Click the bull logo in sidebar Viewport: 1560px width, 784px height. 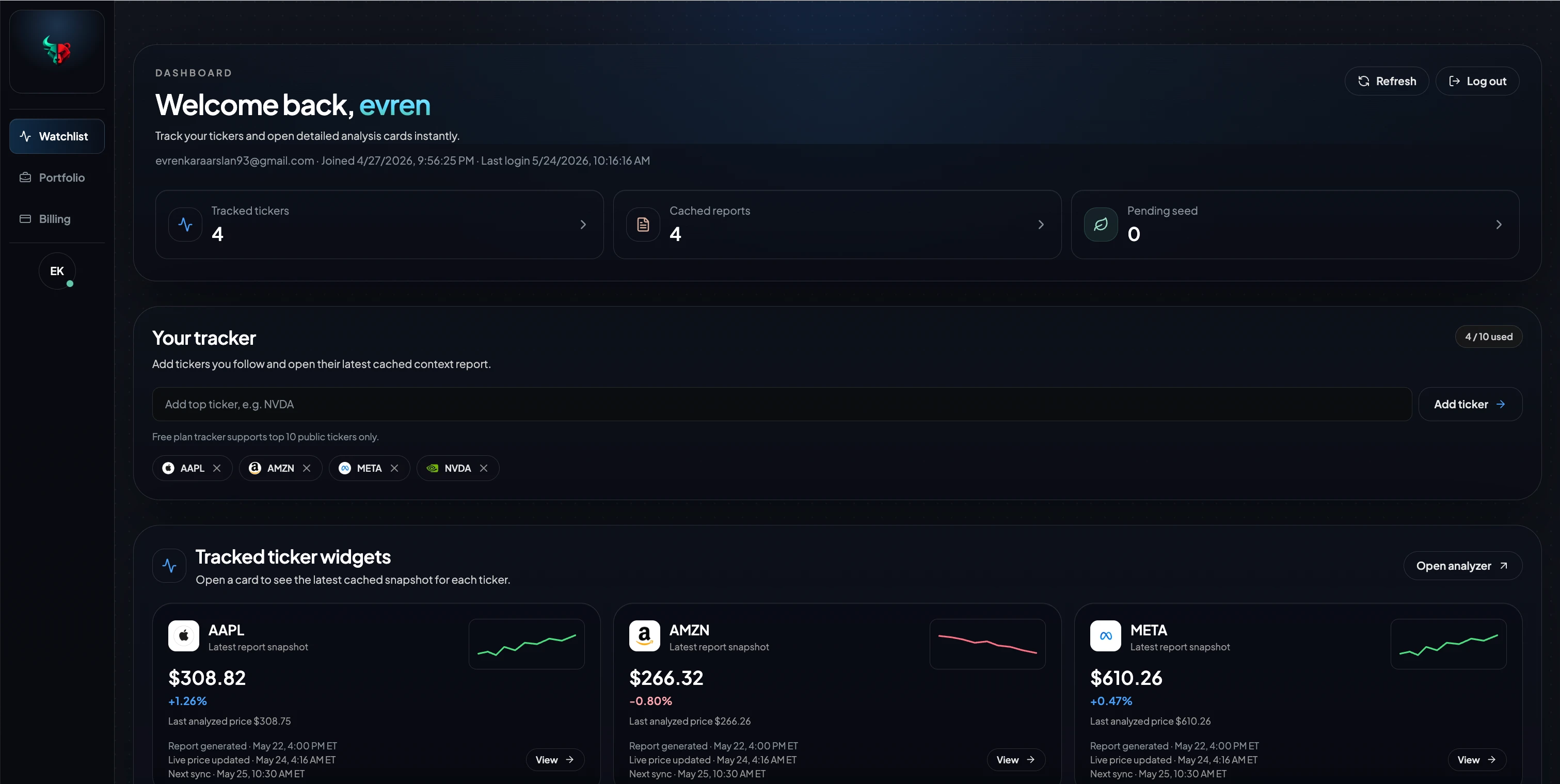tap(57, 50)
